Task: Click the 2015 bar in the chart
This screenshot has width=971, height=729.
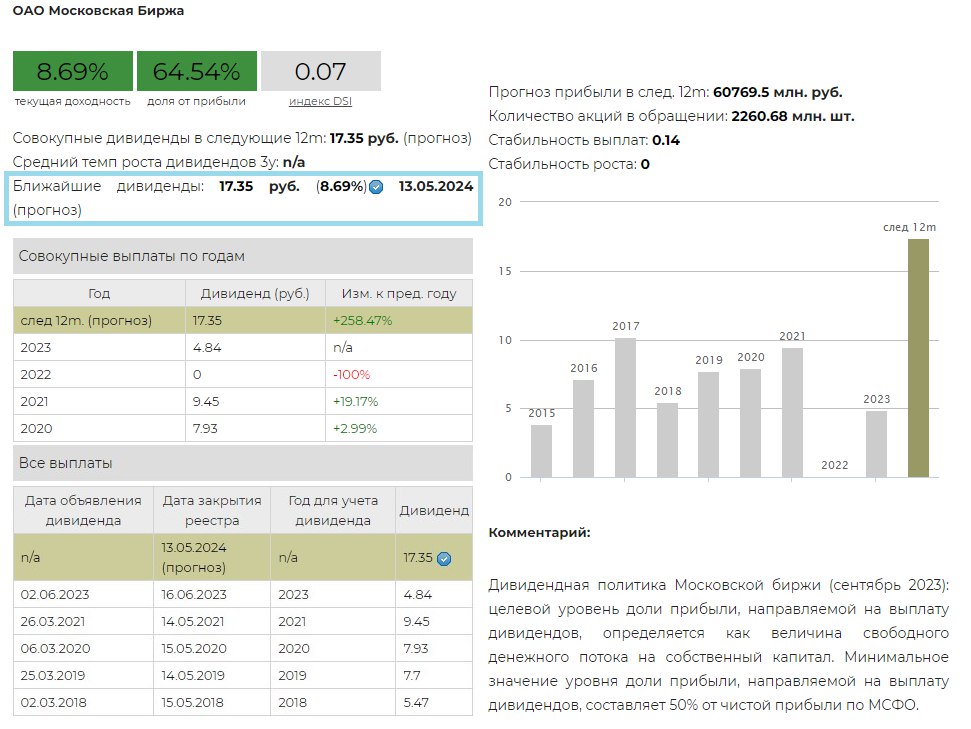Action: point(541,450)
